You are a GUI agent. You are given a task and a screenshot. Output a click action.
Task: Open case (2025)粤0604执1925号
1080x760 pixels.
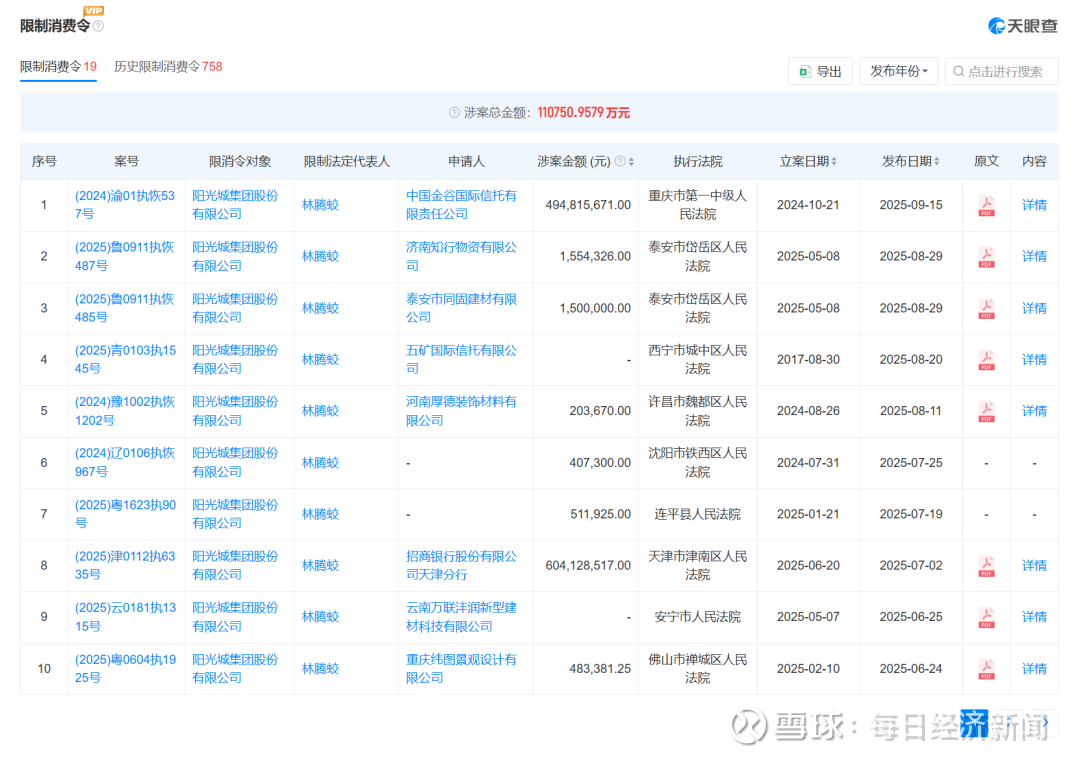click(x=125, y=669)
